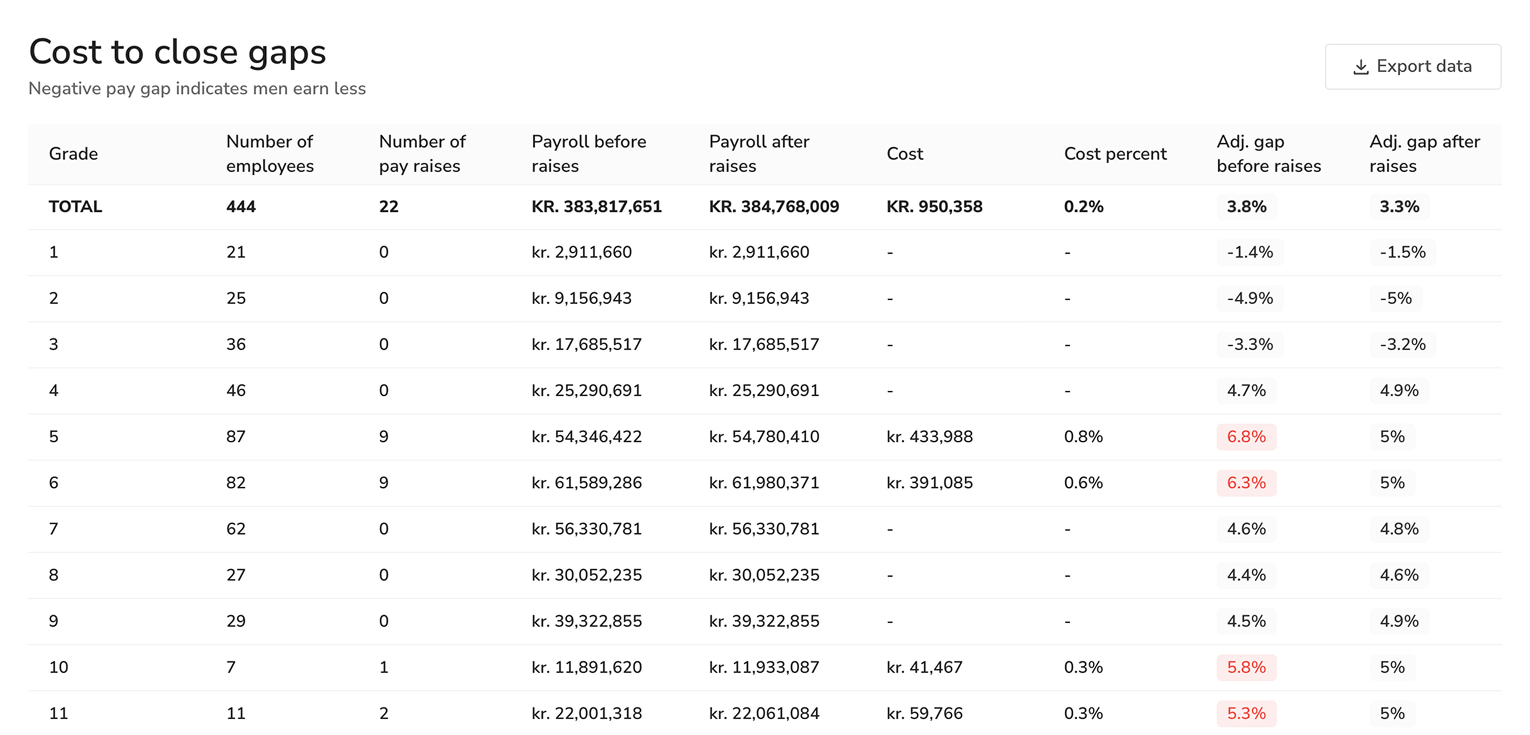The height and width of the screenshot is (735, 1530).
Task: Click total cost KR. 950,358
Action: pyautogui.click(x=934, y=207)
